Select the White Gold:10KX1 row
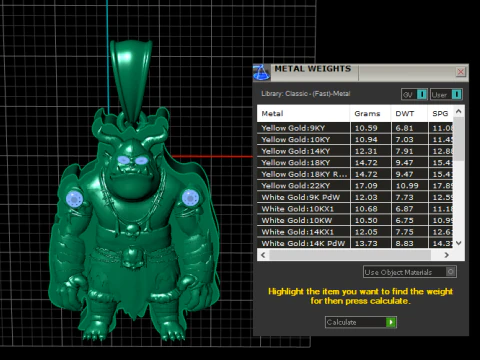Screen dimensions: 480x360 355,209
